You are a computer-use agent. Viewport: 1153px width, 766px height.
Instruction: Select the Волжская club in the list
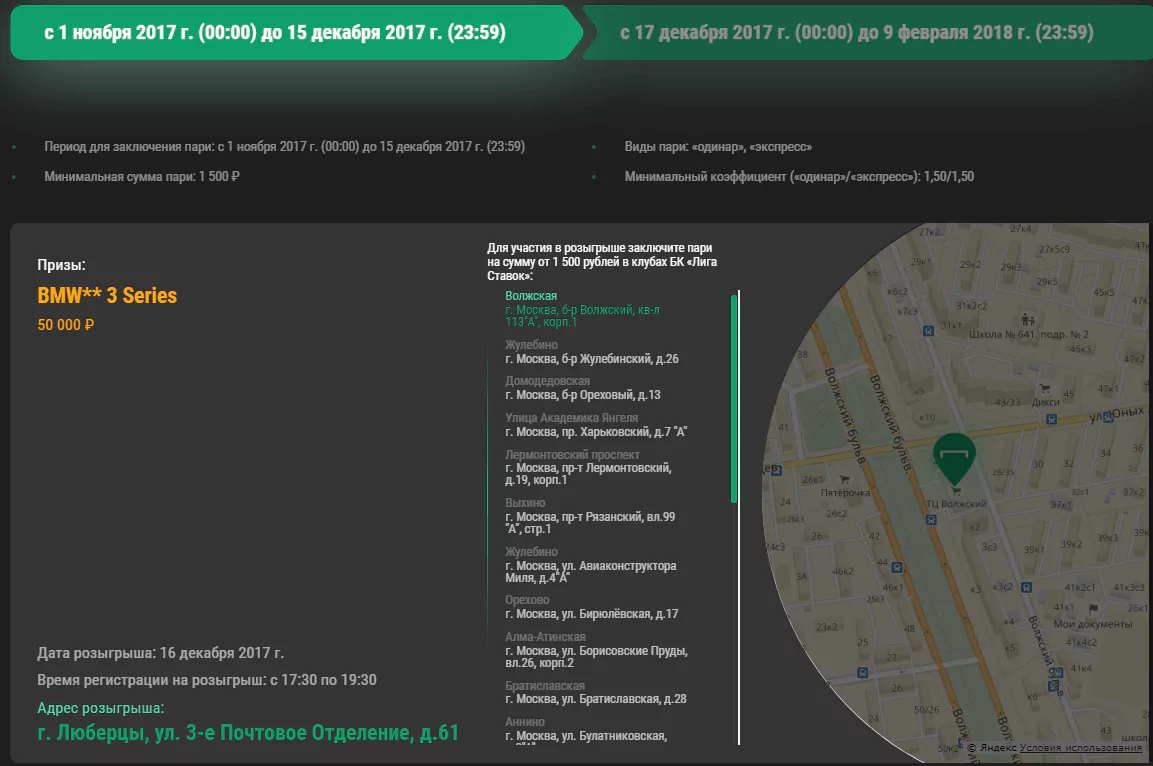tap(582, 309)
